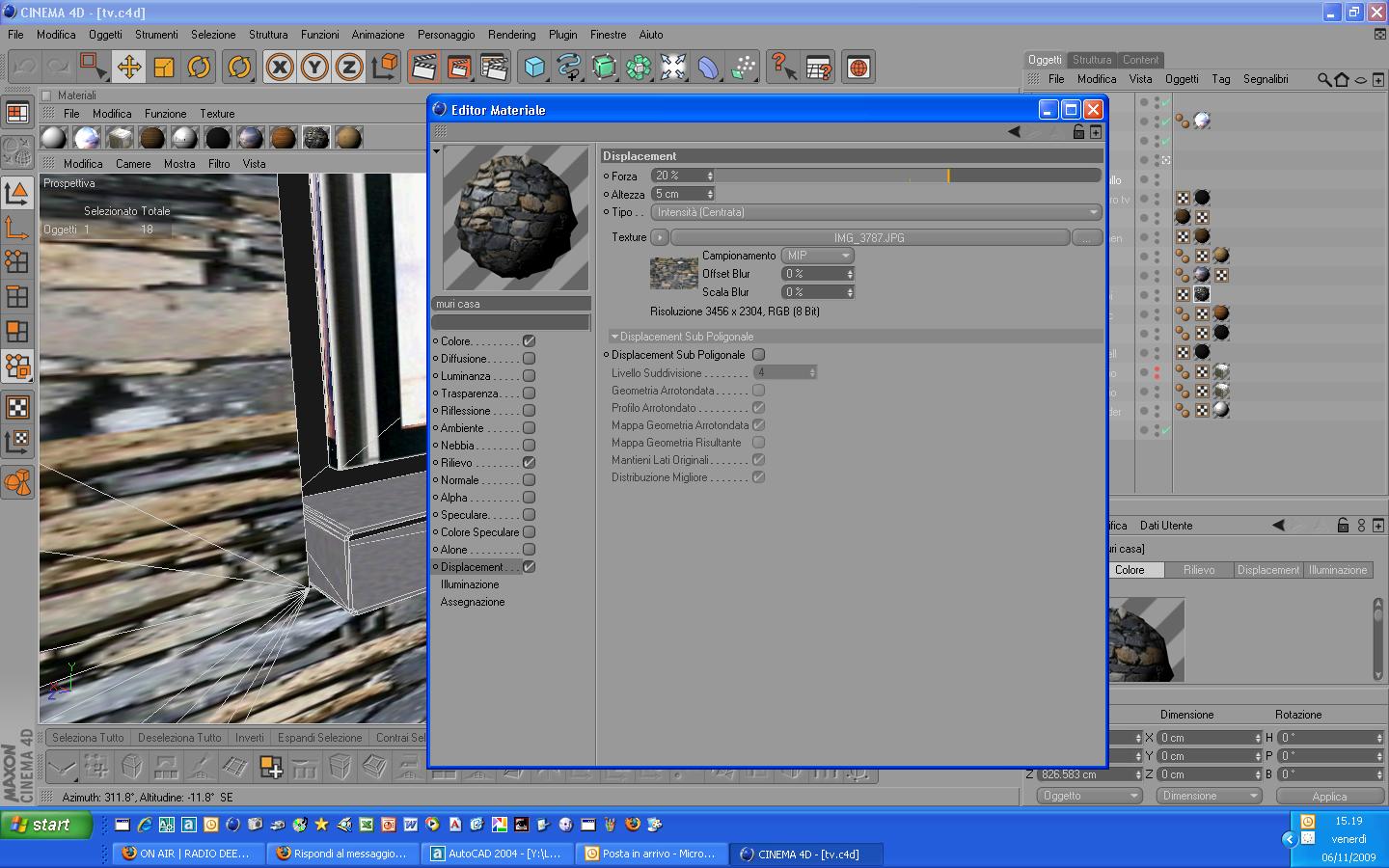This screenshot has height=868, width=1389.
Task: Enable the Luminanza channel checkbox
Action: pos(529,376)
